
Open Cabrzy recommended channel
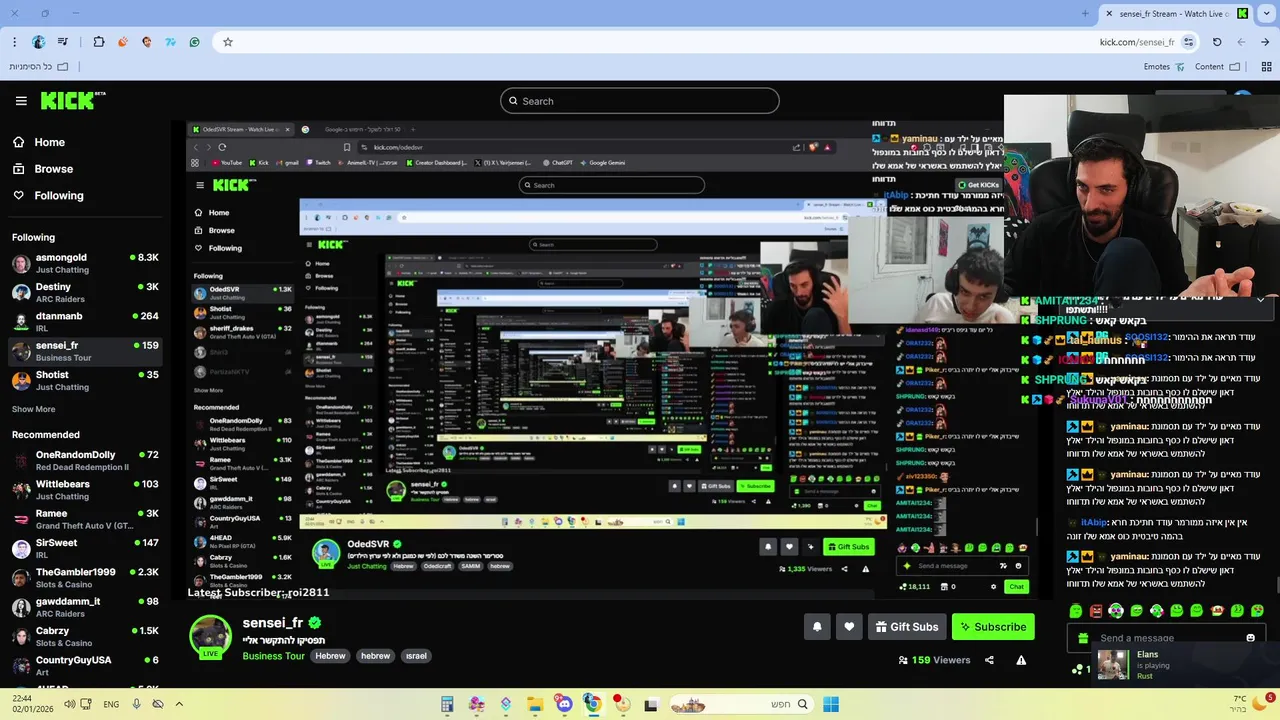(85, 637)
